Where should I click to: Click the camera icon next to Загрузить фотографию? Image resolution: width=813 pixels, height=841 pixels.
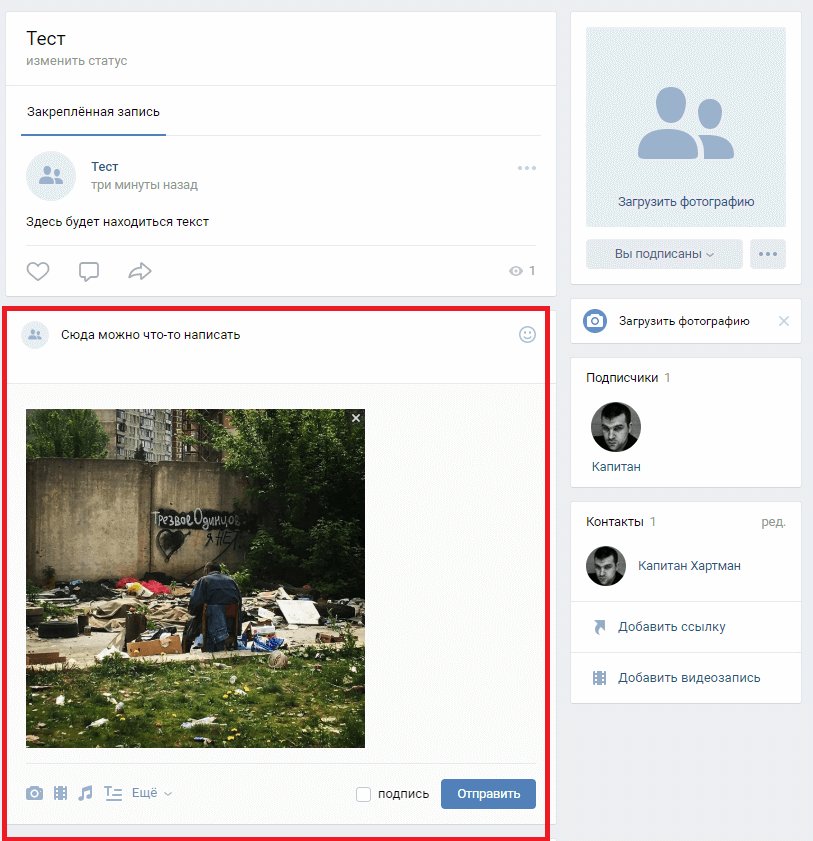(596, 321)
